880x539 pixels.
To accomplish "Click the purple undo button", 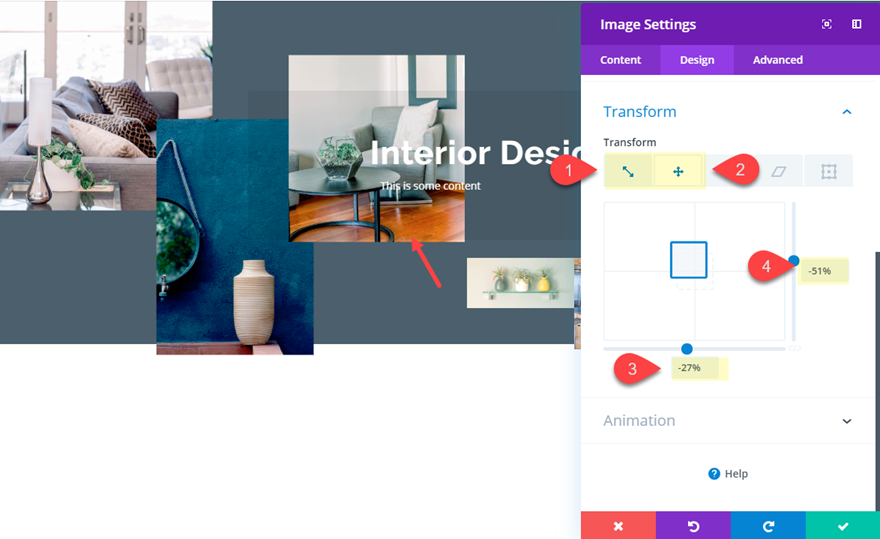I will [x=693, y=526].
